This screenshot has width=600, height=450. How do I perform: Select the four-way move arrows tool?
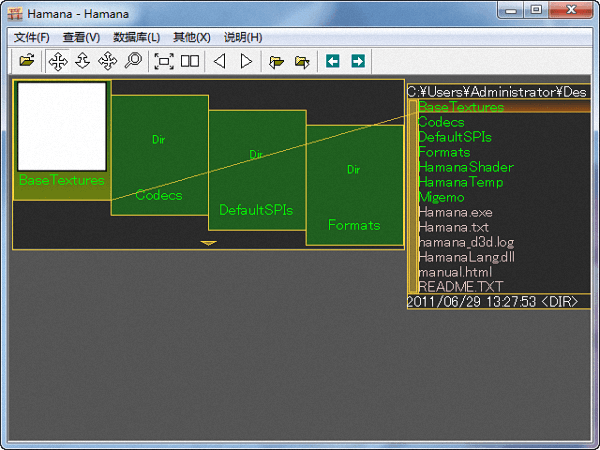58,61
